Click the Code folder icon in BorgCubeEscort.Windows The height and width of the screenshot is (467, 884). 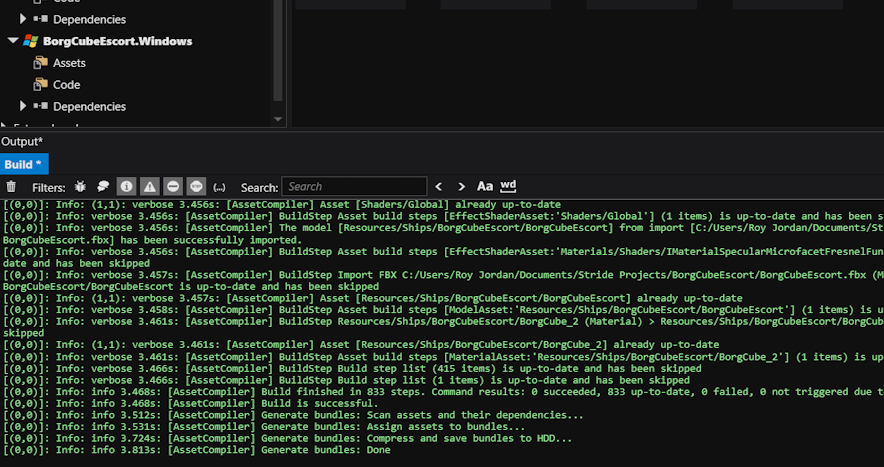(41, 85)
